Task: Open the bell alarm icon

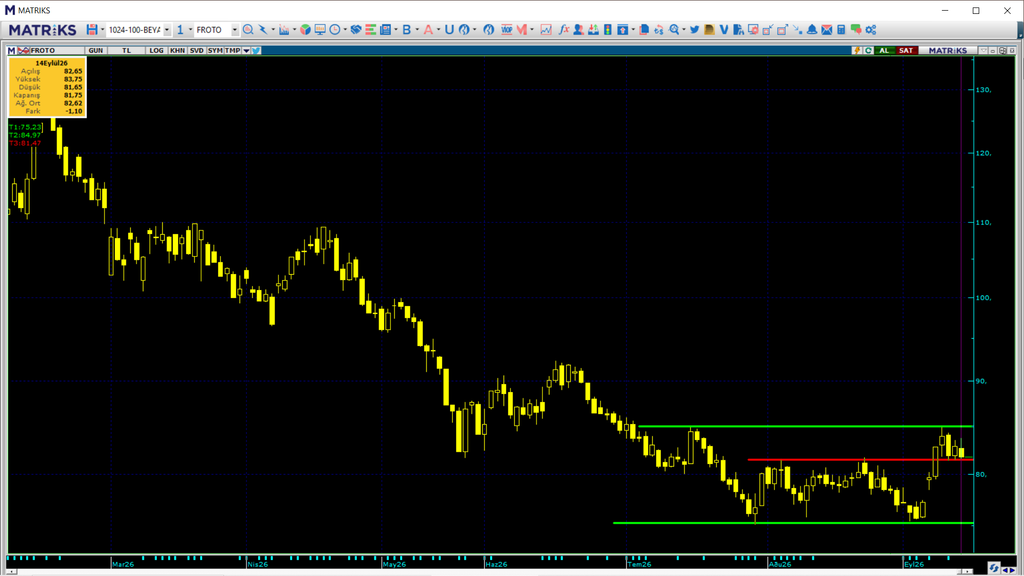Action: [x=812, y=30]
